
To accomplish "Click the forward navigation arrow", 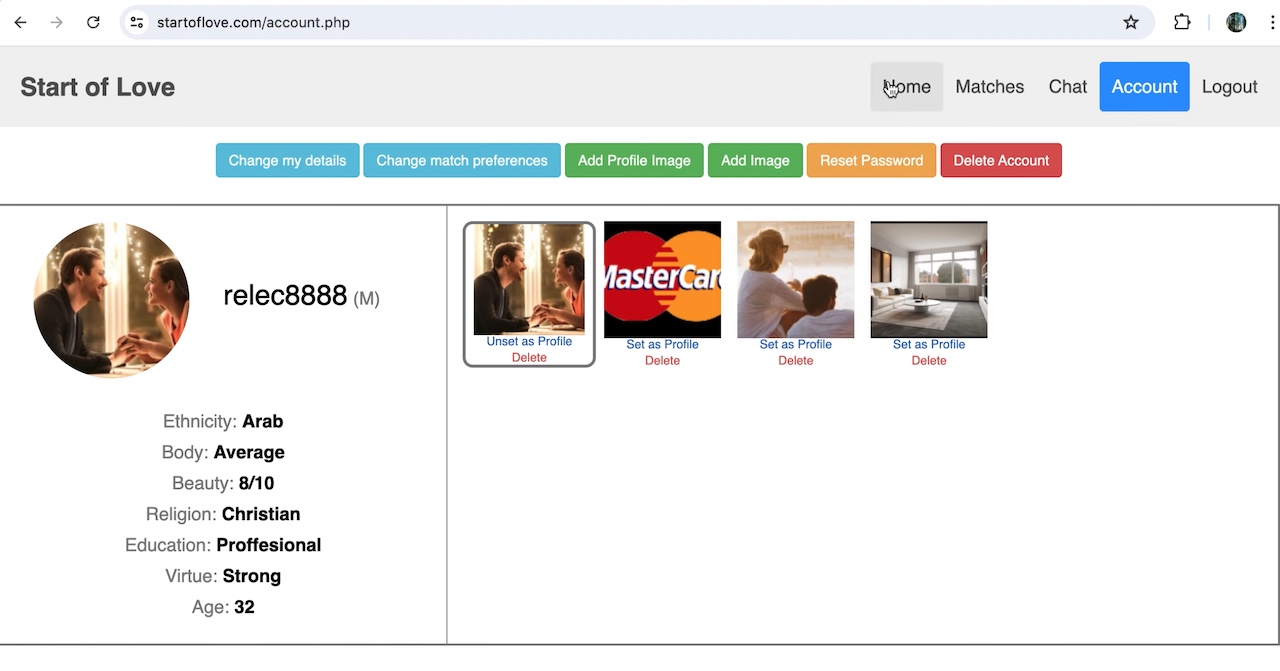I will pyautogui.click(x=56, y=22).
